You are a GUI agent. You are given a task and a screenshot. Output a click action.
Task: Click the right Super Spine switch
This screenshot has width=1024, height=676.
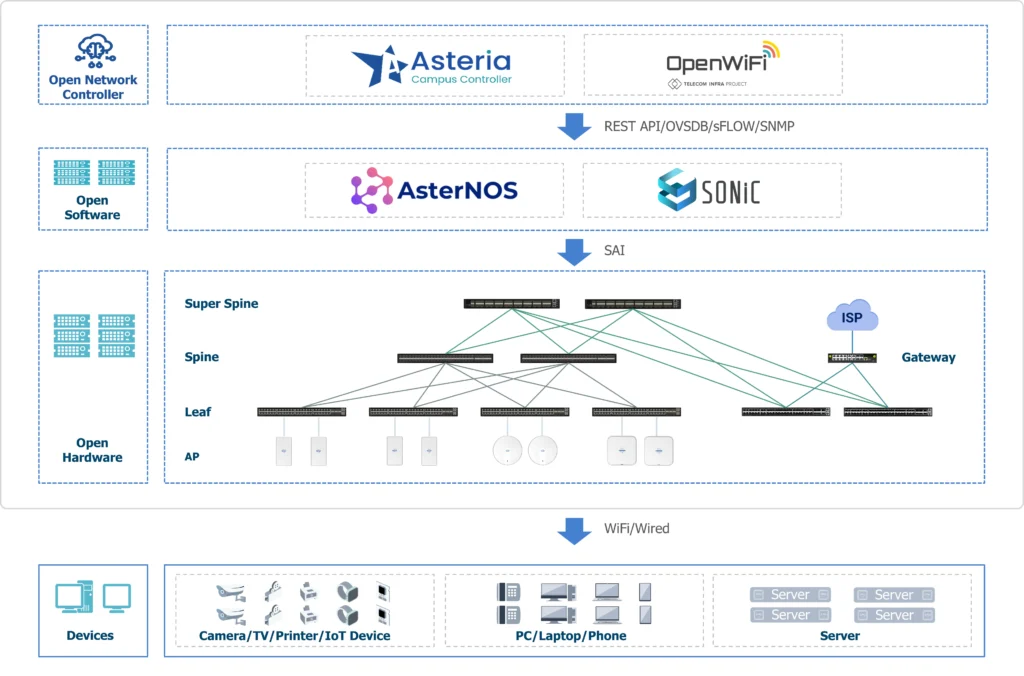point(633,304)
